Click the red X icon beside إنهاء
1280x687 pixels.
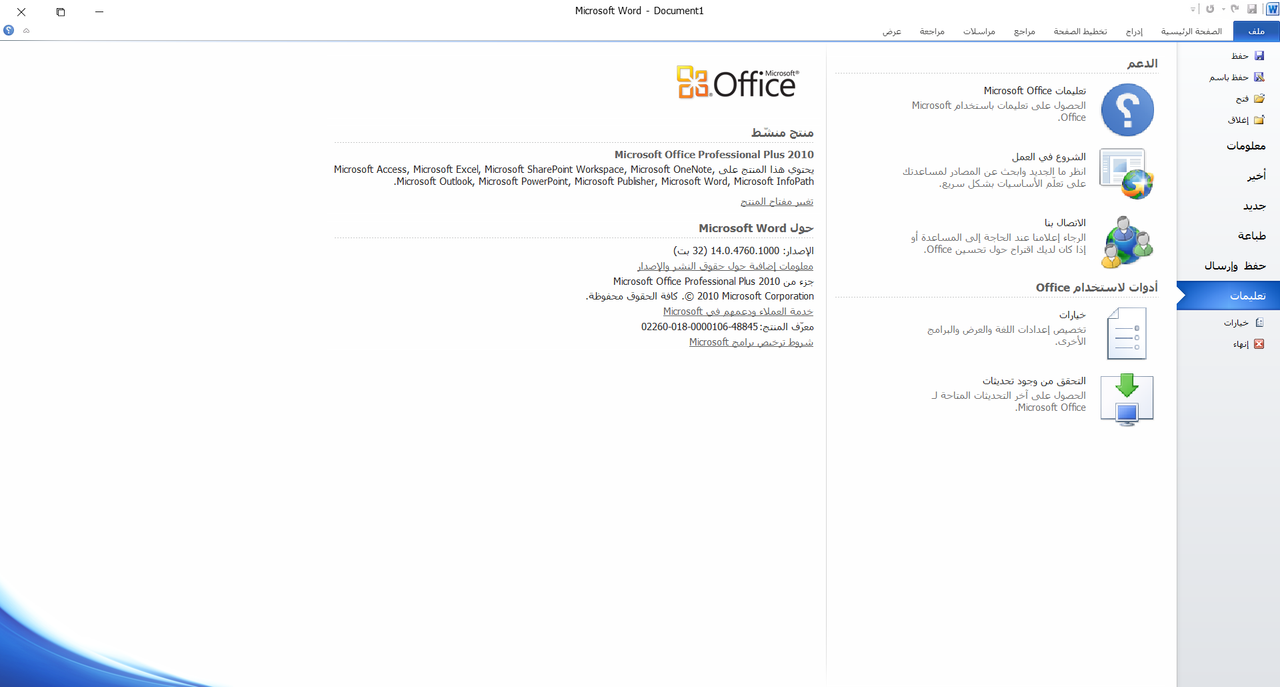(1259, 344)
